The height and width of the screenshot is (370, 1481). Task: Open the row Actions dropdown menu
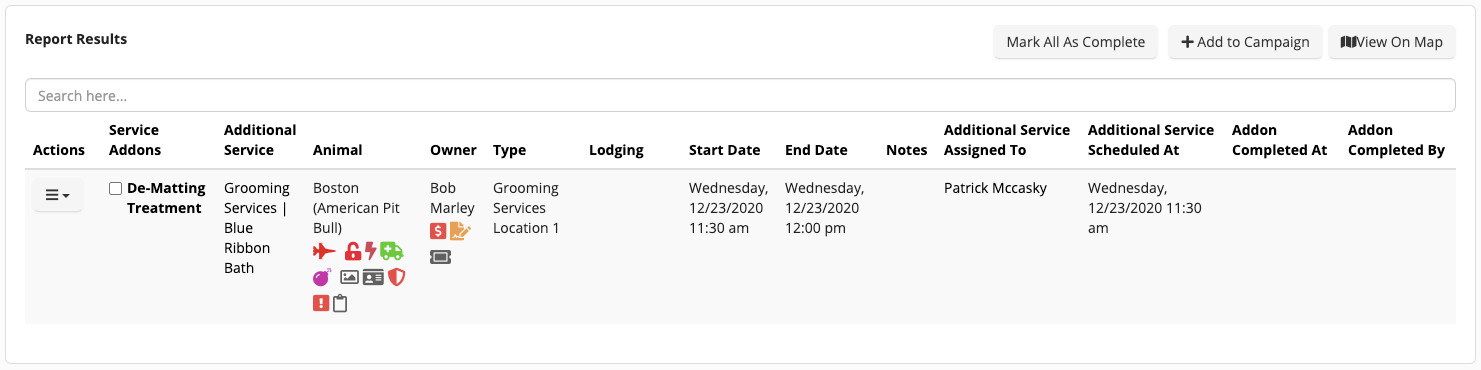58,195
